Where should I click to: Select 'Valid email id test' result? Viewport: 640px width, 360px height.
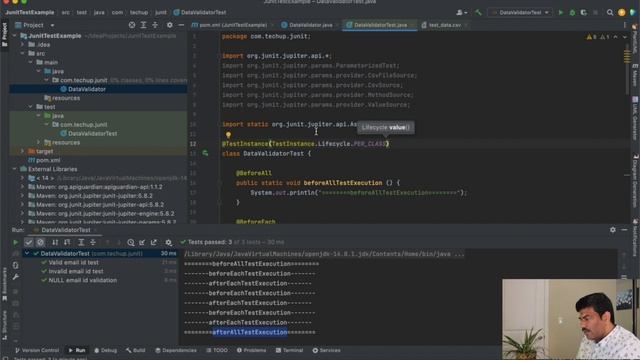pyautogui.click(x=73, y=263)
